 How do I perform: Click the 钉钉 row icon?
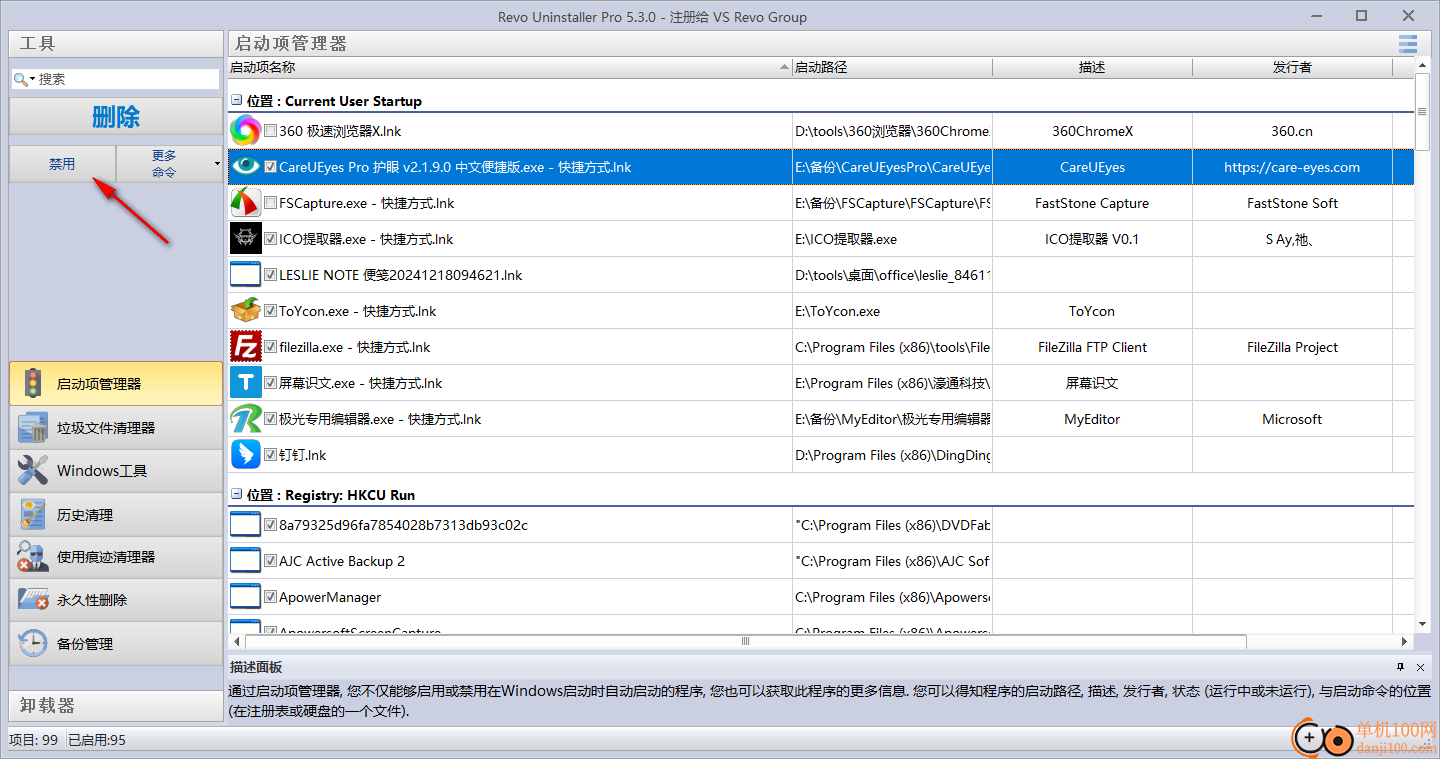(x=245, y=455)
